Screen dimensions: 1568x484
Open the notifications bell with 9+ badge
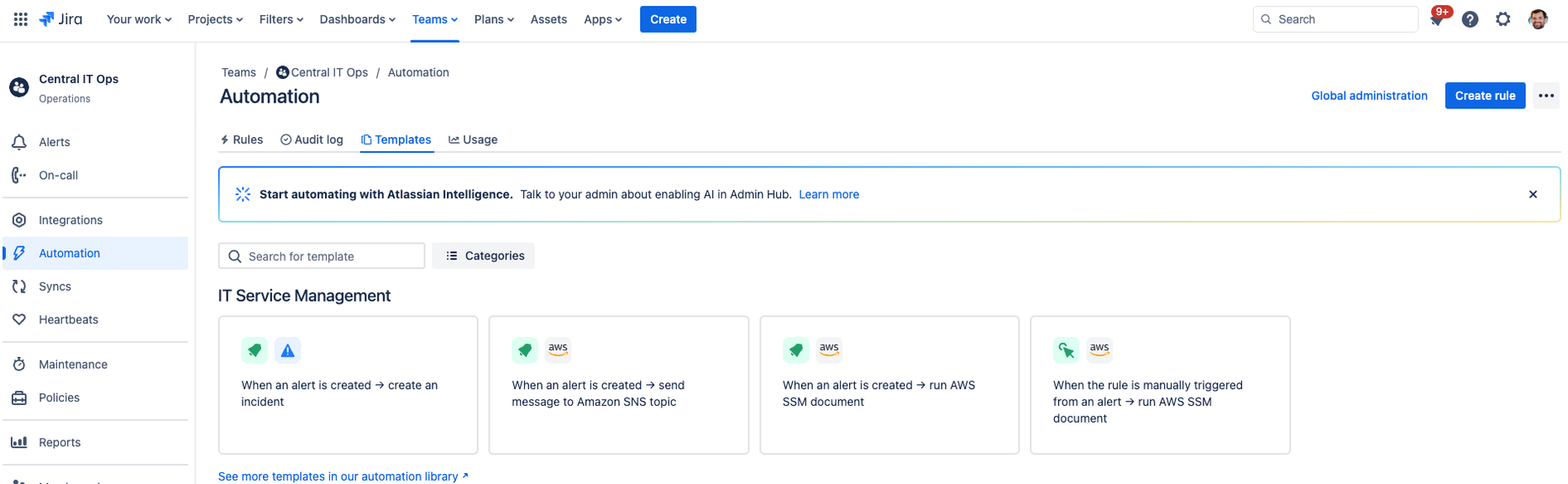[1437, 18]
